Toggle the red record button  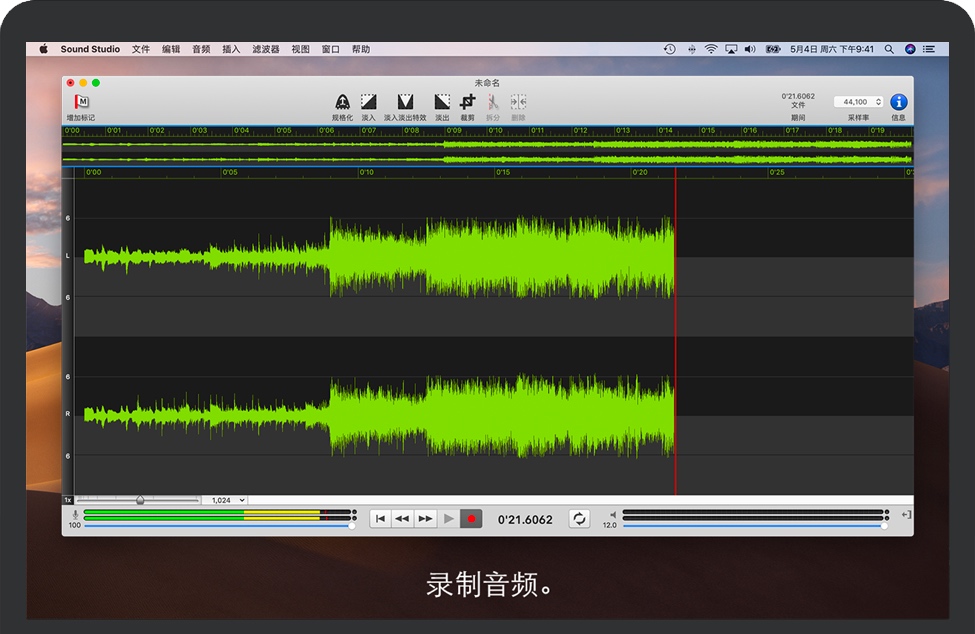(x=471, y=519)
